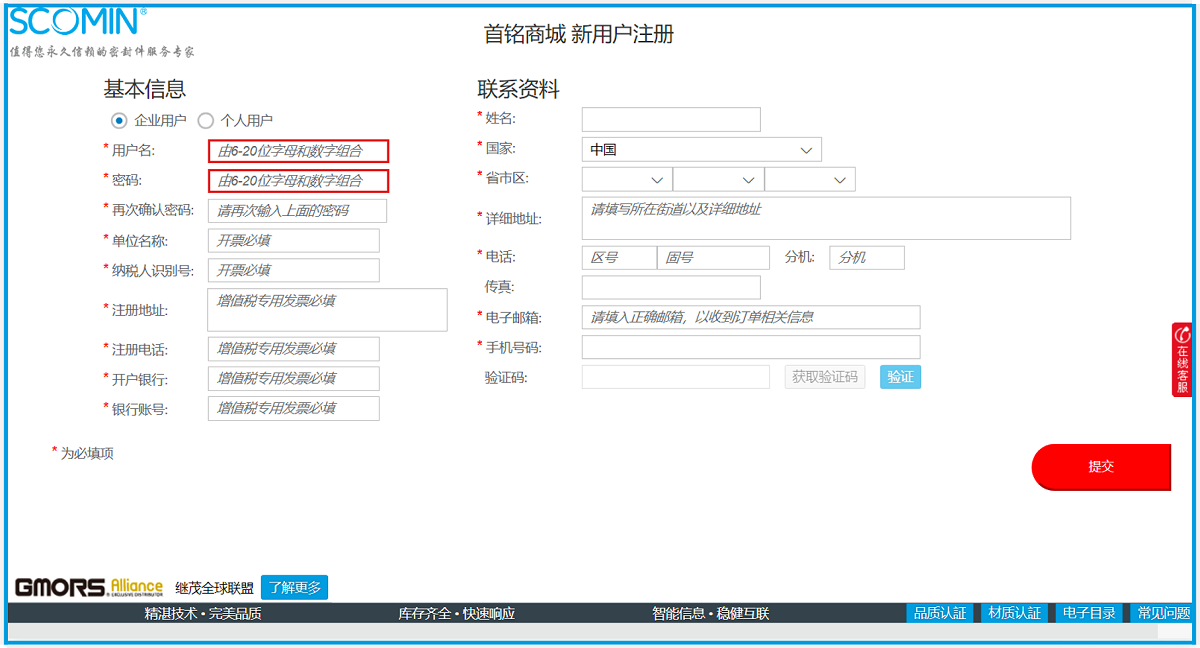This screenshot has height=648, width=1200.
Task: Click the 电子邮箱 email input field
Action: (x=750, y=317)
